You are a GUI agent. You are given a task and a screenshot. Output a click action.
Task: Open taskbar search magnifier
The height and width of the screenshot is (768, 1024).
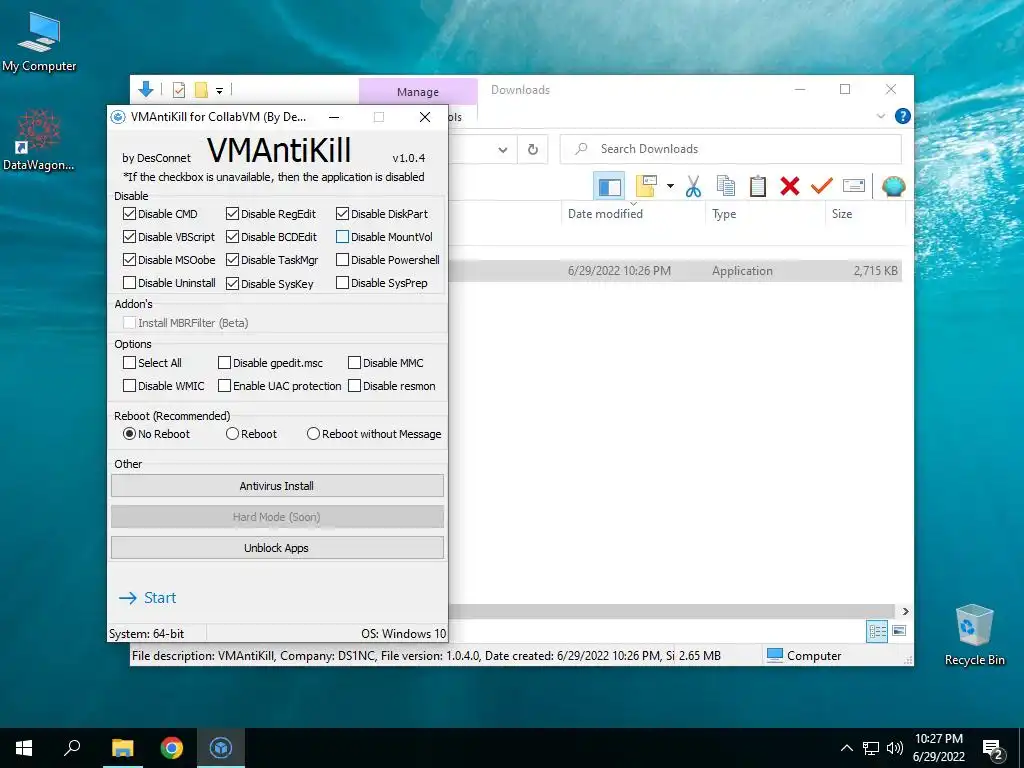(72, 748)
